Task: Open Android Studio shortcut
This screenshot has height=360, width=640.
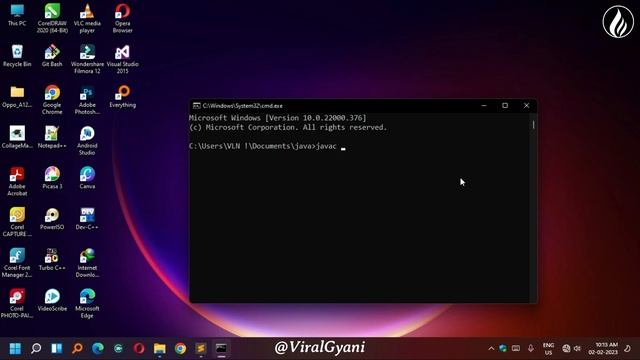Action: click(x=87, y=140)
